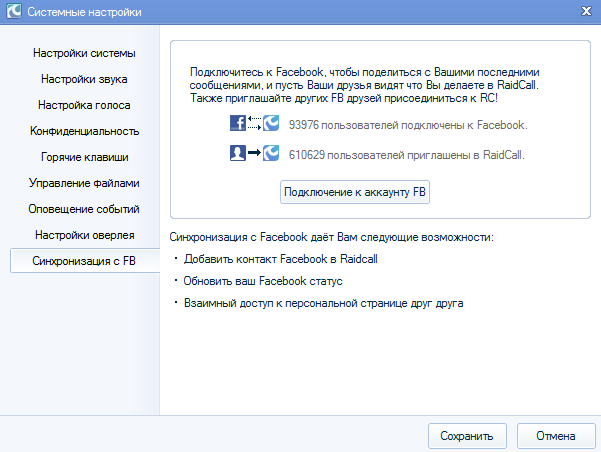Screen dimensions: 601x452
Task: Click Подключение к аккаунту FB button
Action: pos(355,192)
